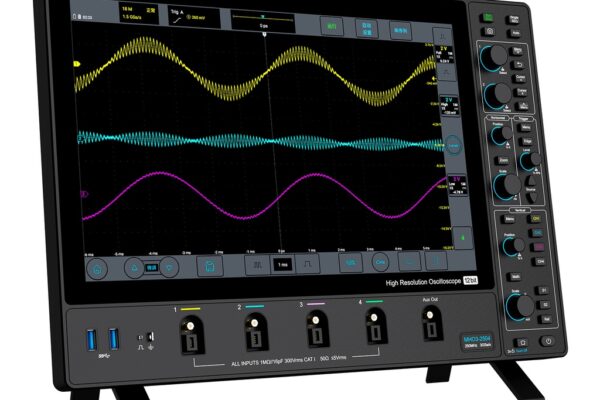Tap the down-triangle circle button on screen
The height and width of the screenshot is (400, 600).
170,267
